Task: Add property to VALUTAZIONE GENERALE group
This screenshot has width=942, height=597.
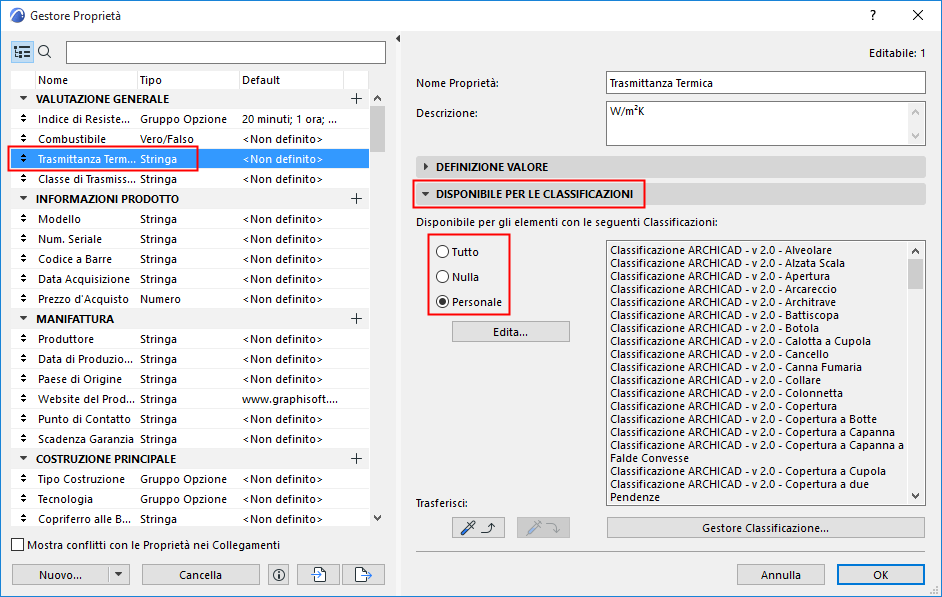Action: pyautogui.click(x=356, y=98)
